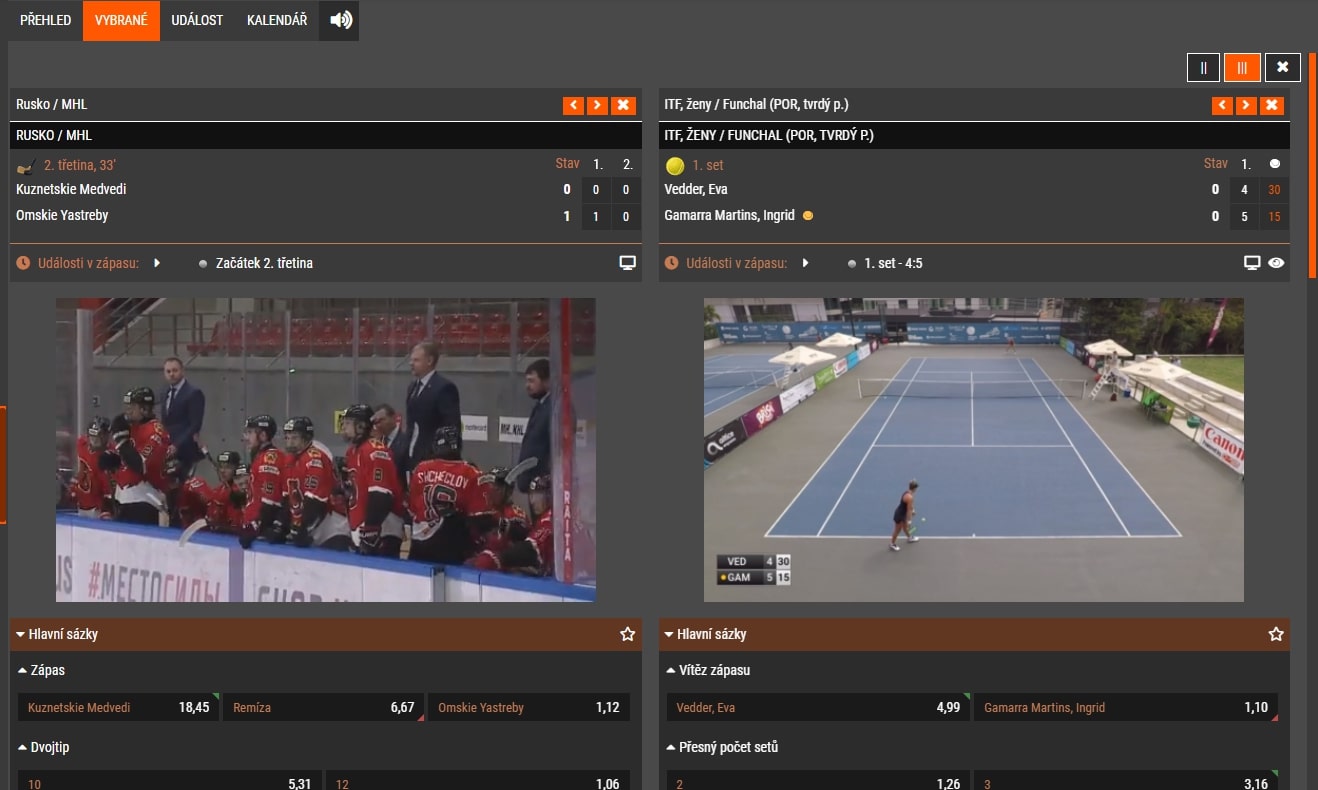Open the Přehled tab
The width and height of the screenshot is (1318, 790).
pos(45,20)
